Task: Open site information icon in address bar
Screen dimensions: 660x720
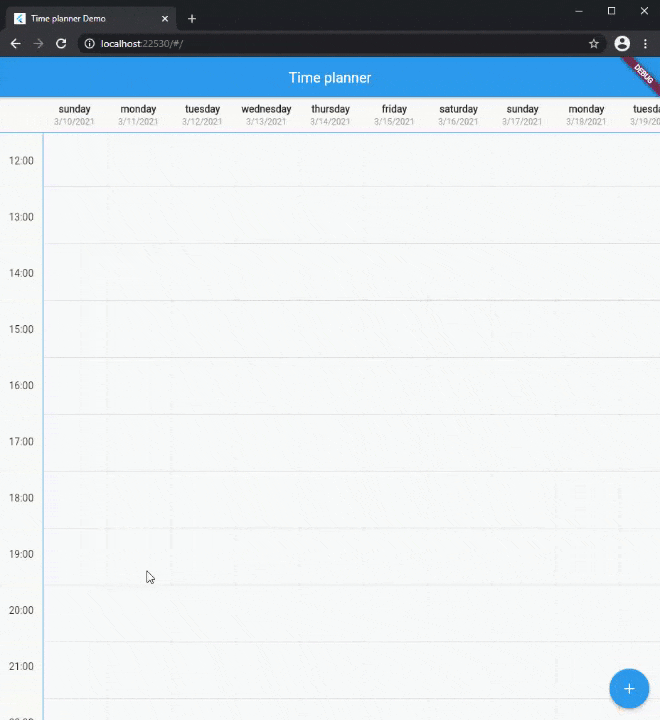Action: pyautogui.click(x=90, y=44)
